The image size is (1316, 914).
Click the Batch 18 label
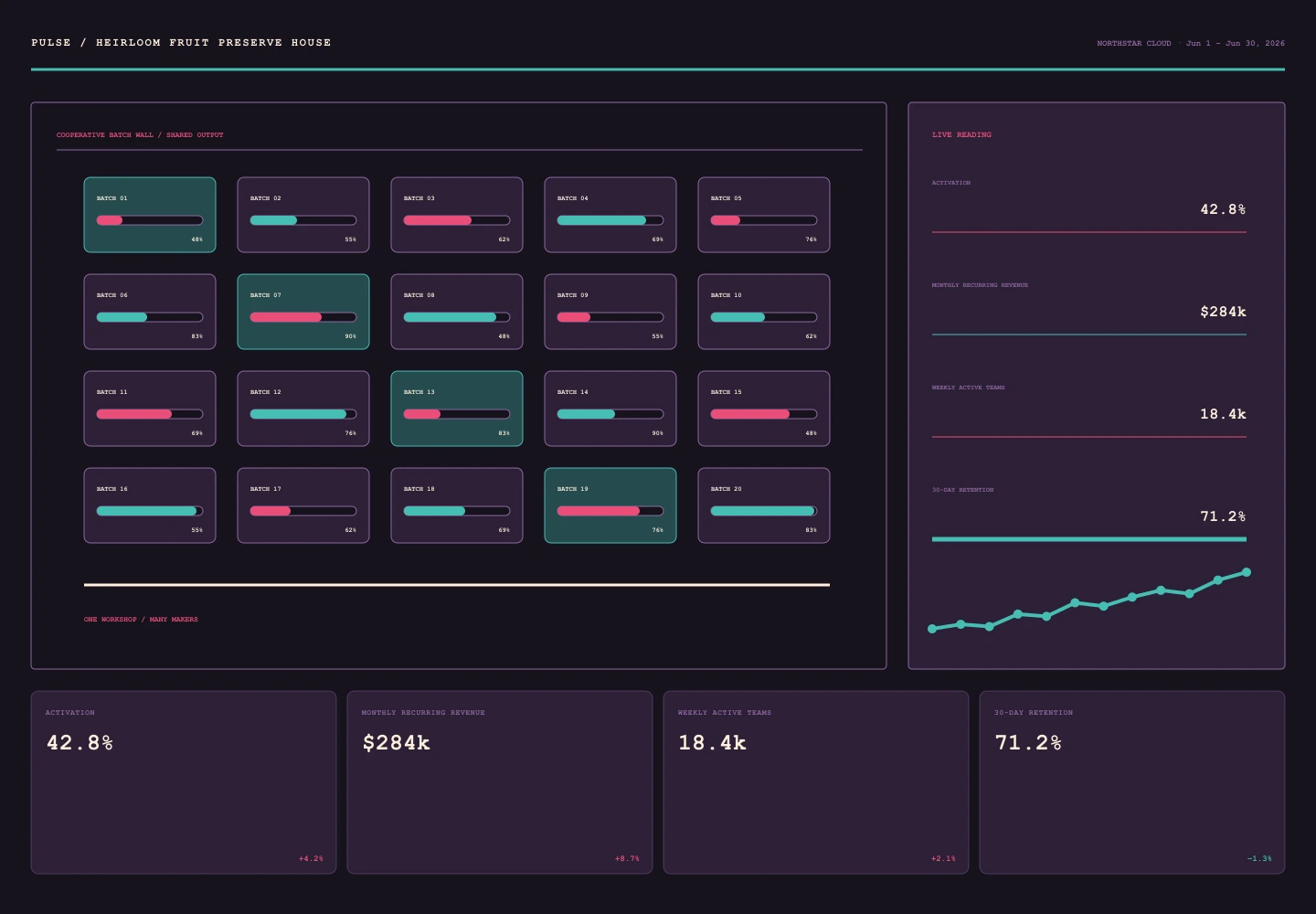tap(419, 489)
